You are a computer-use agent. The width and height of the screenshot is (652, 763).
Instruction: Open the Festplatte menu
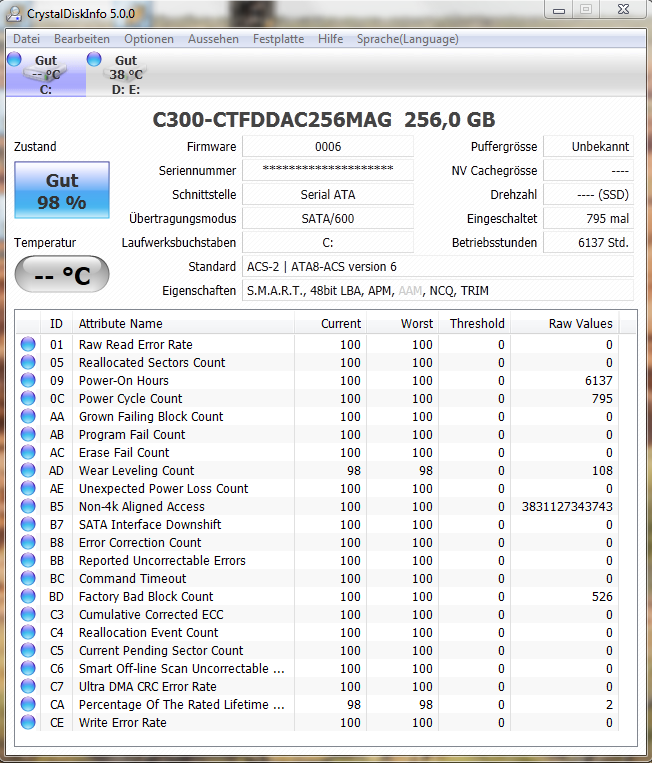click(278, 39)
